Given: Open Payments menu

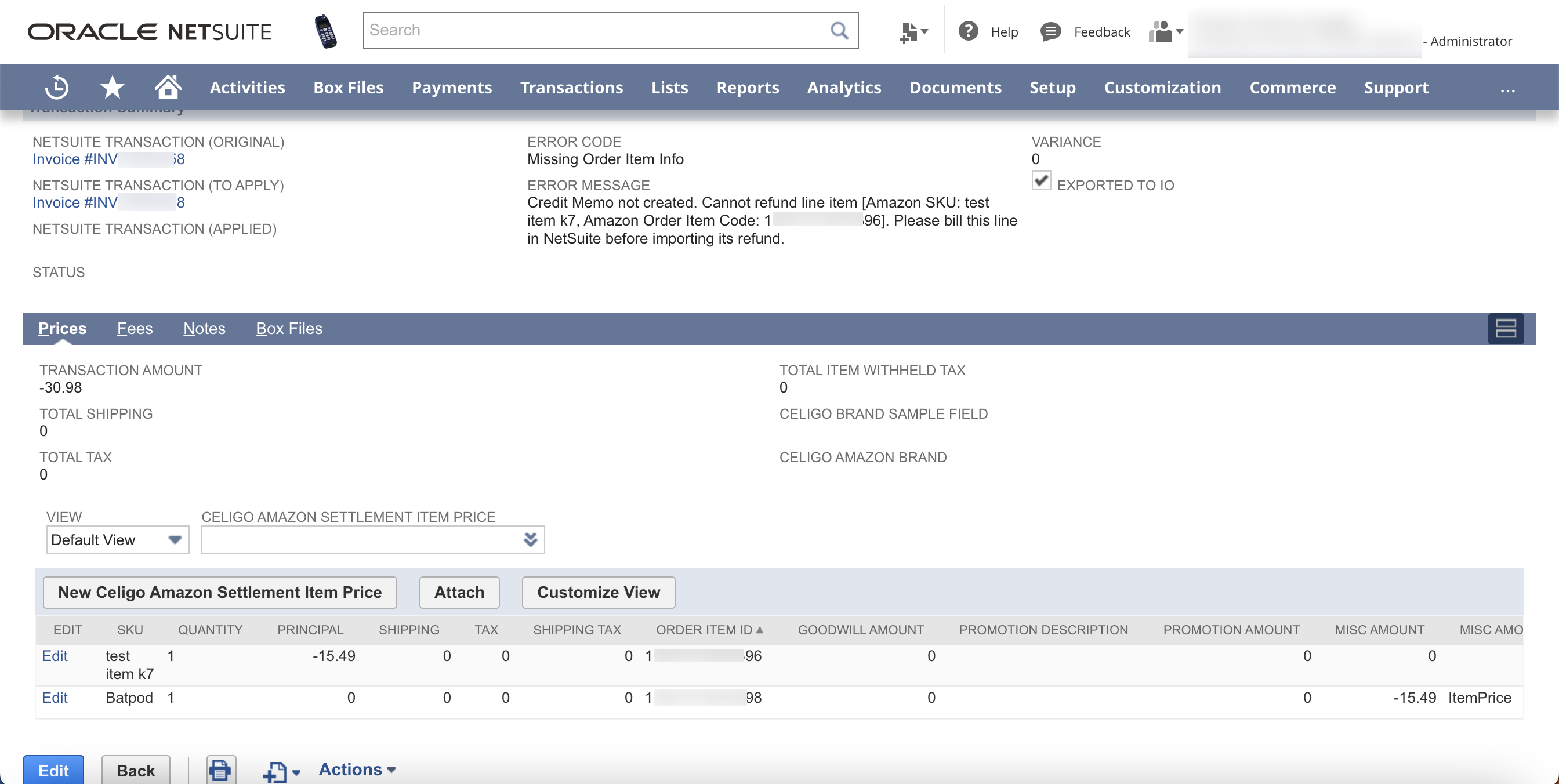Looking at the screenshot, I should tap(451, 88).
